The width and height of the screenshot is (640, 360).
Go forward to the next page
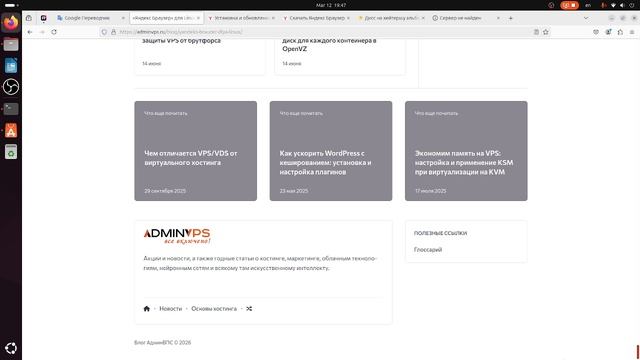(42, 32)
